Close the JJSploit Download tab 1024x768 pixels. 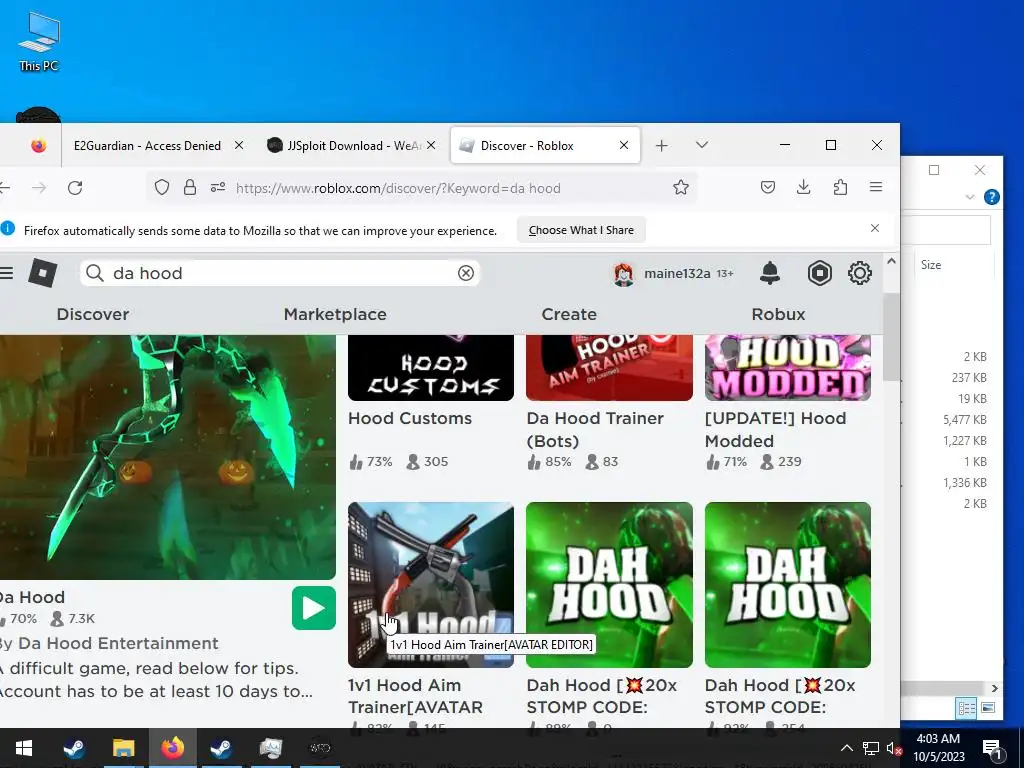click(x=431, y=146)
